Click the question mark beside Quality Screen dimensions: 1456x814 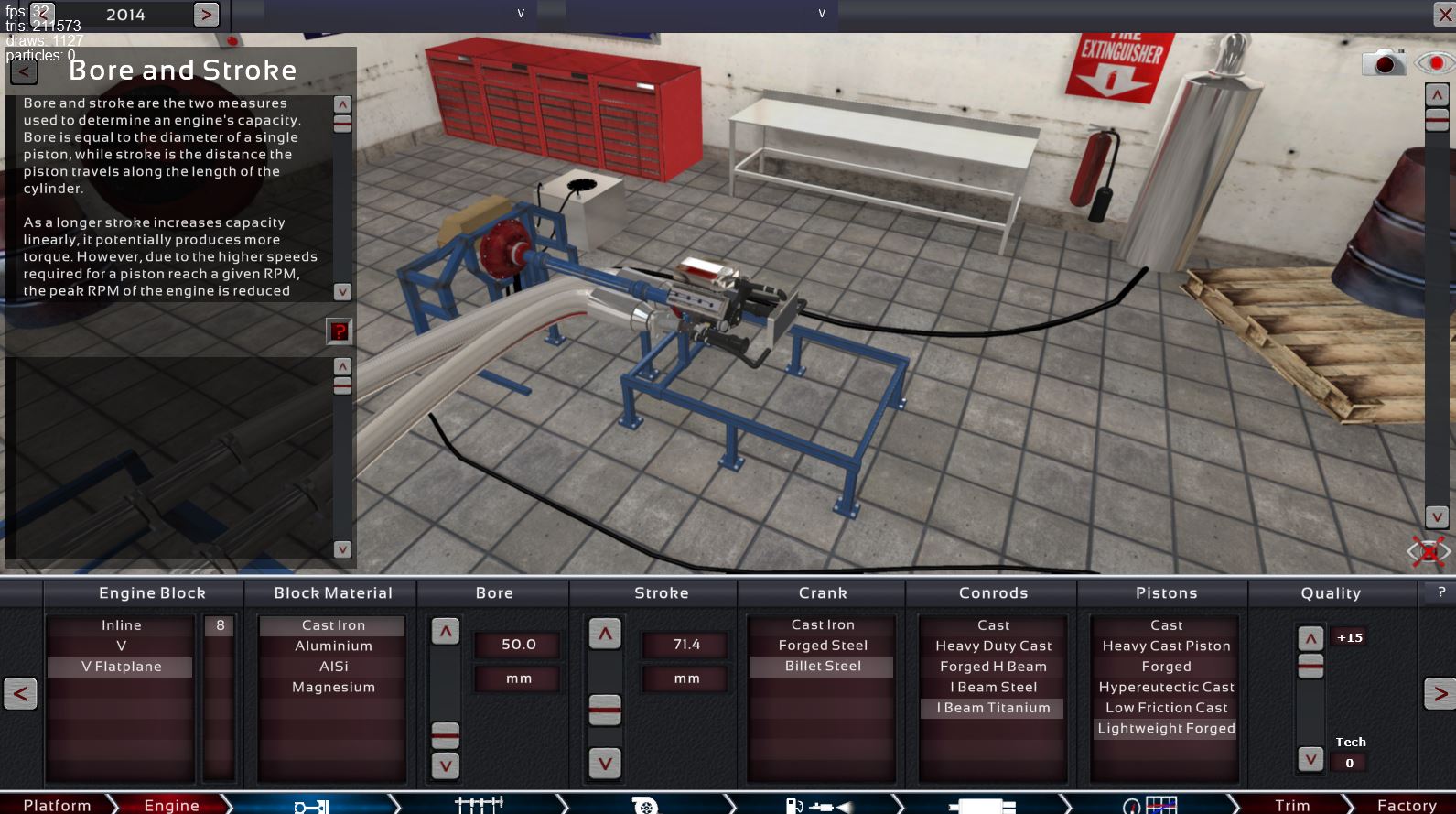[x=1441, y=592]
